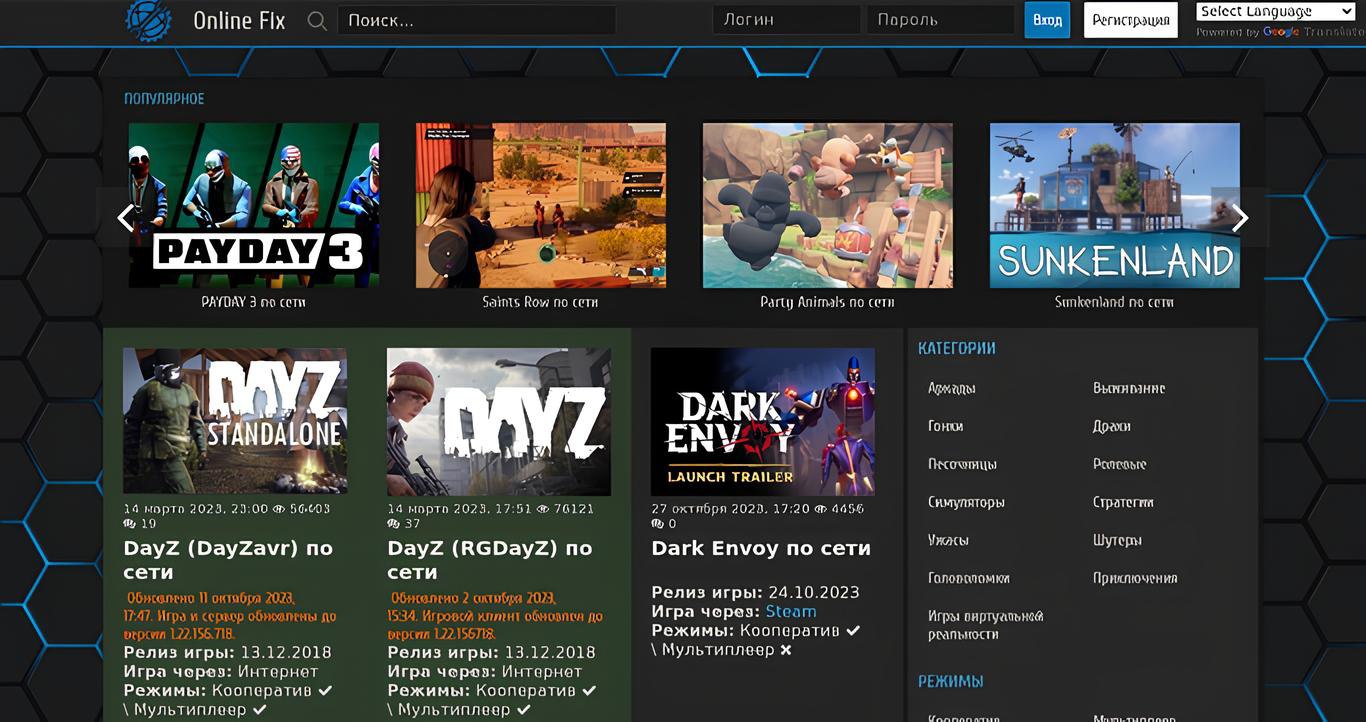Click the Кооператив checkmark on Dark Envoy
The image size is (1366, 722).
853,631
